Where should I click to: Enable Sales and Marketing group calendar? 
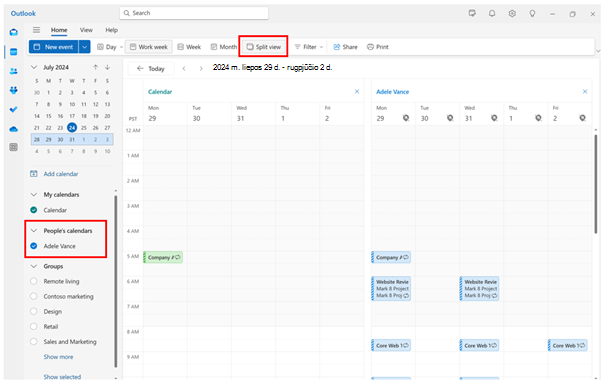34,342
